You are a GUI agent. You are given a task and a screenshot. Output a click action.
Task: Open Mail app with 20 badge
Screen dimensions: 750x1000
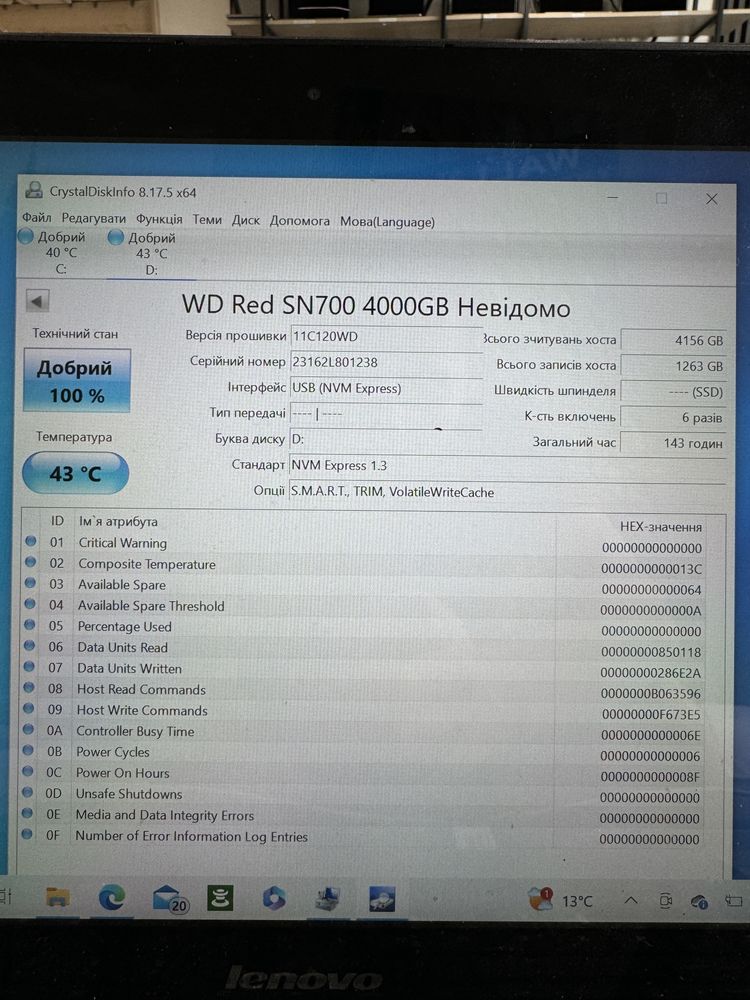tap(170, 899)
